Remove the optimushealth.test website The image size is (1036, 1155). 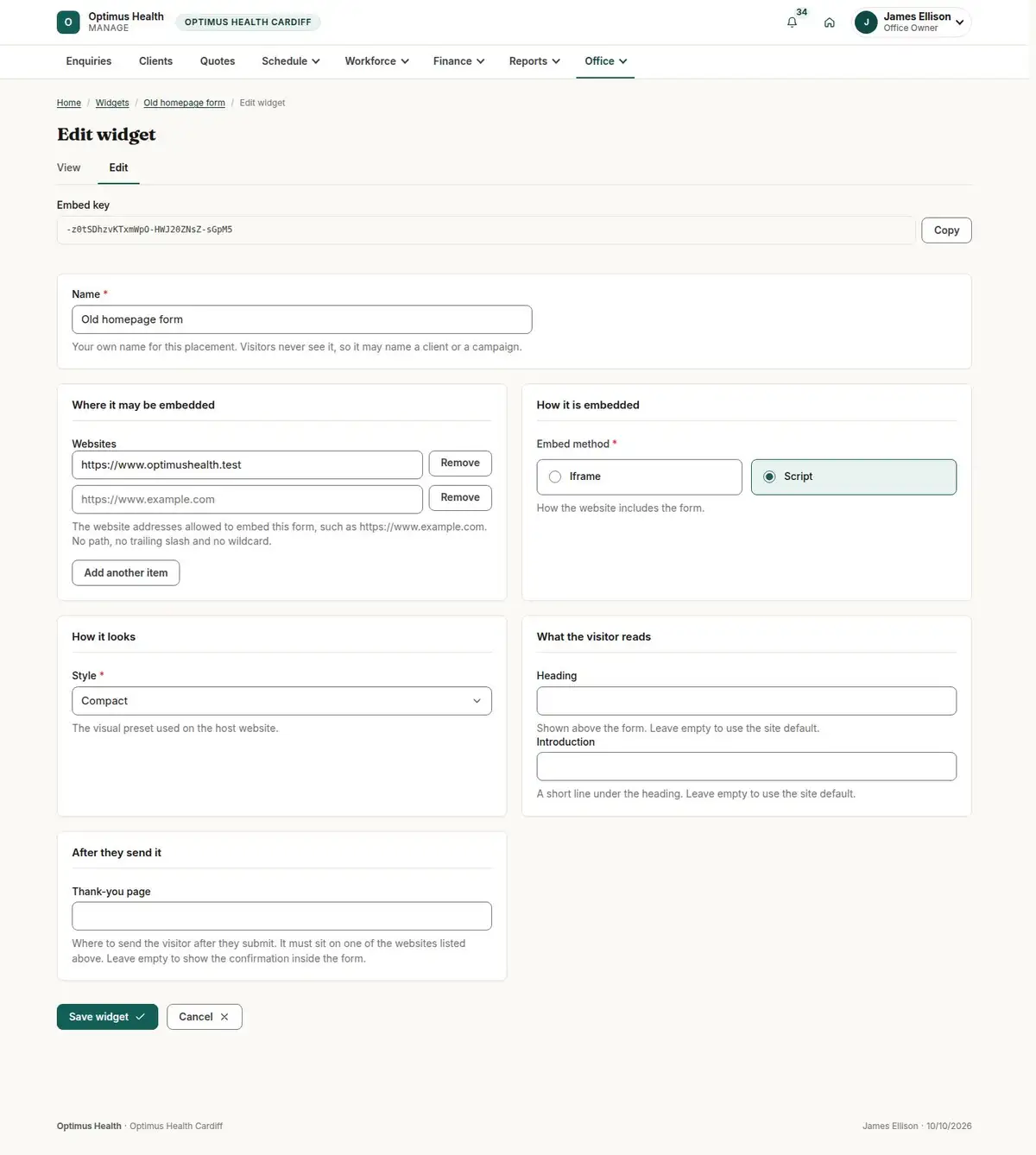point(460,464)
